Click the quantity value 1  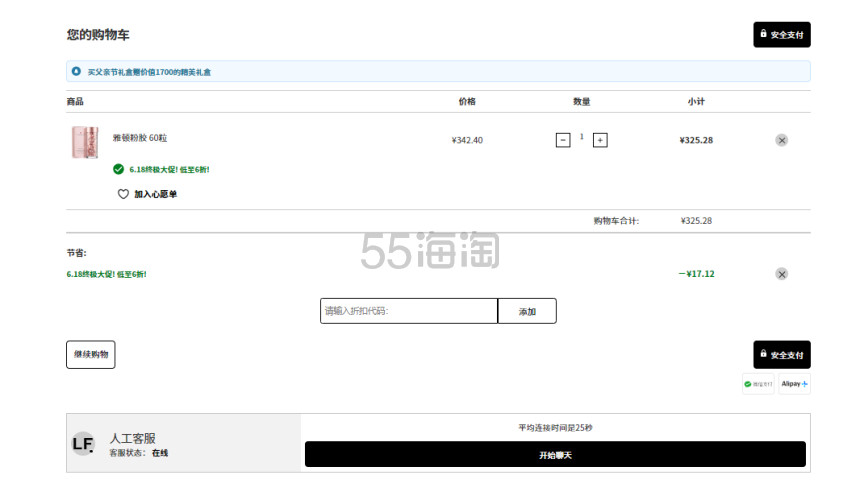(x=581, y=137)
